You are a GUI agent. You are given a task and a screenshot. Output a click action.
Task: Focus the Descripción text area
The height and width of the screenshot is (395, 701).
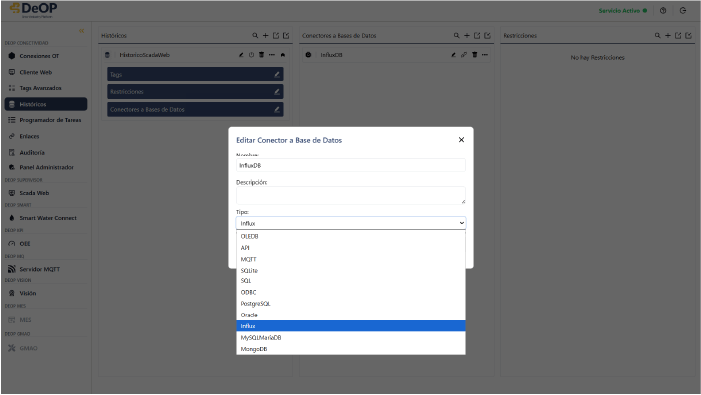(350, 195)
